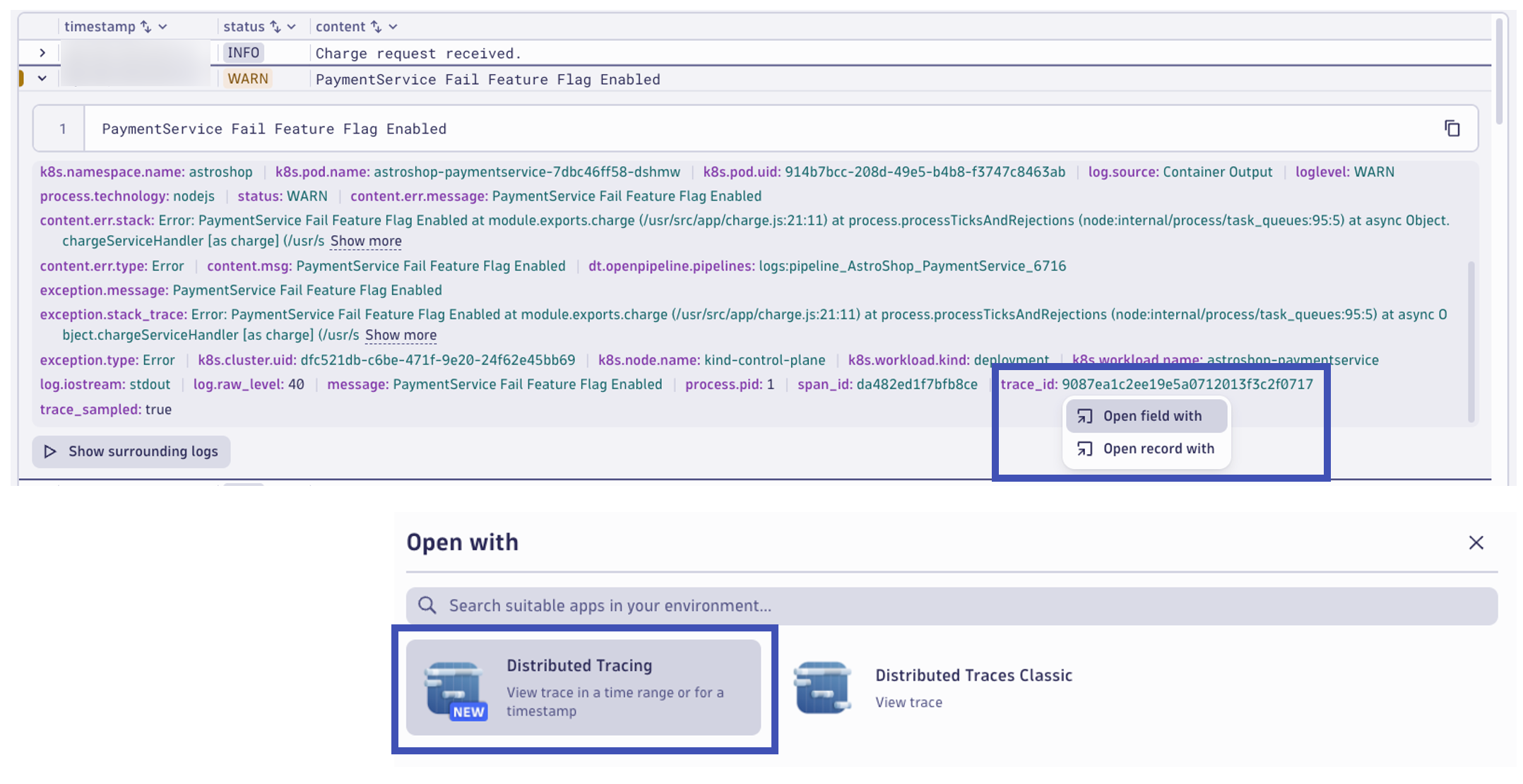Focus the Search suitable apps field

tap(952, 606)
